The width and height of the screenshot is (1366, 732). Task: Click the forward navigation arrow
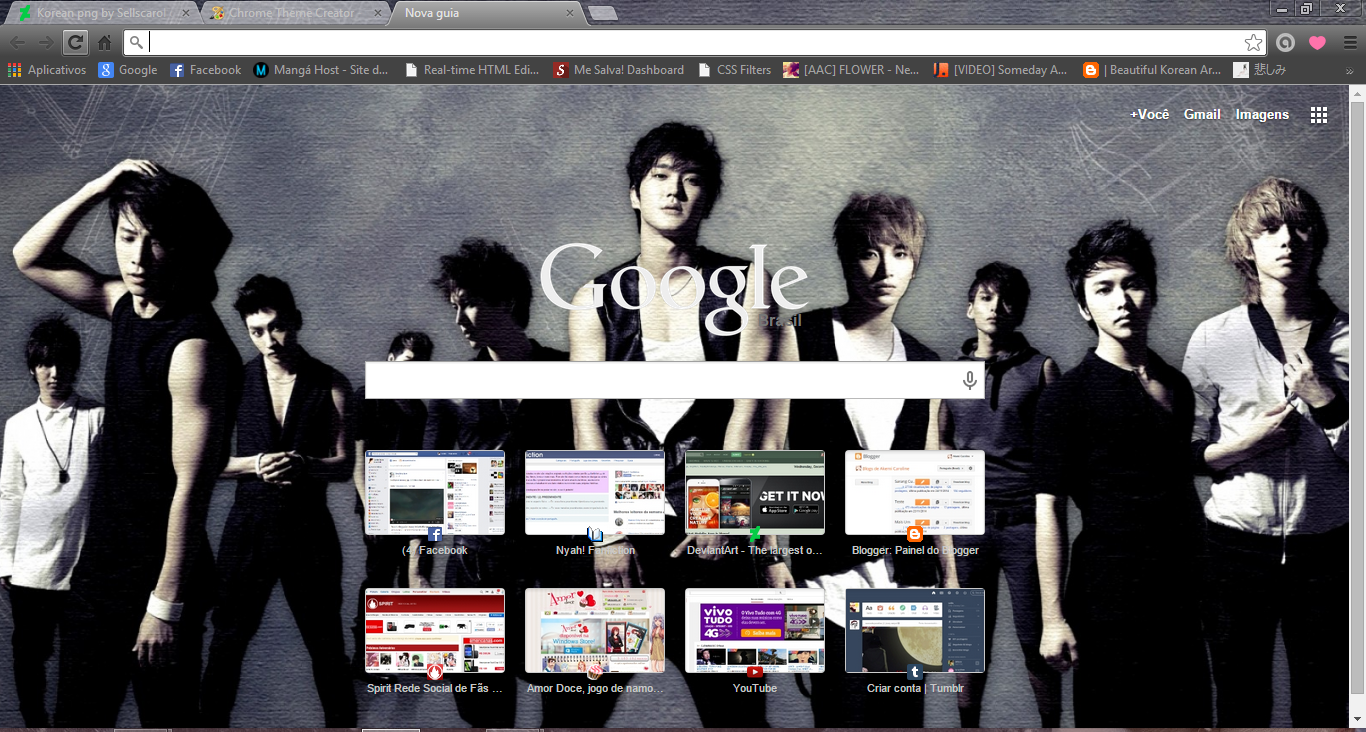tap(46, 42)
